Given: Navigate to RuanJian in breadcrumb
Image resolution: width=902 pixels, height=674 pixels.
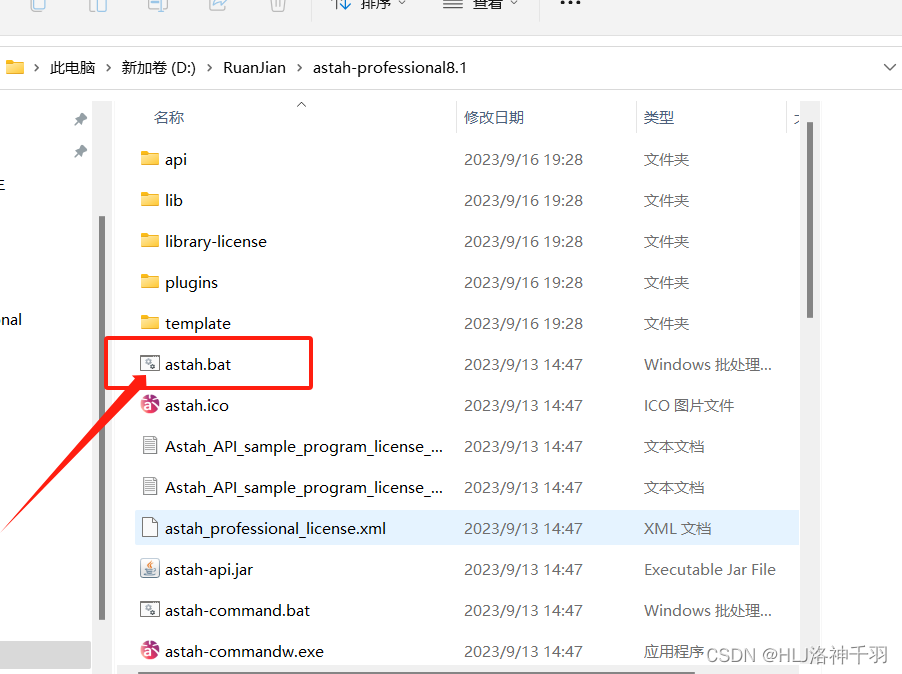Looking at the screenshot, I should coord(254,68).
